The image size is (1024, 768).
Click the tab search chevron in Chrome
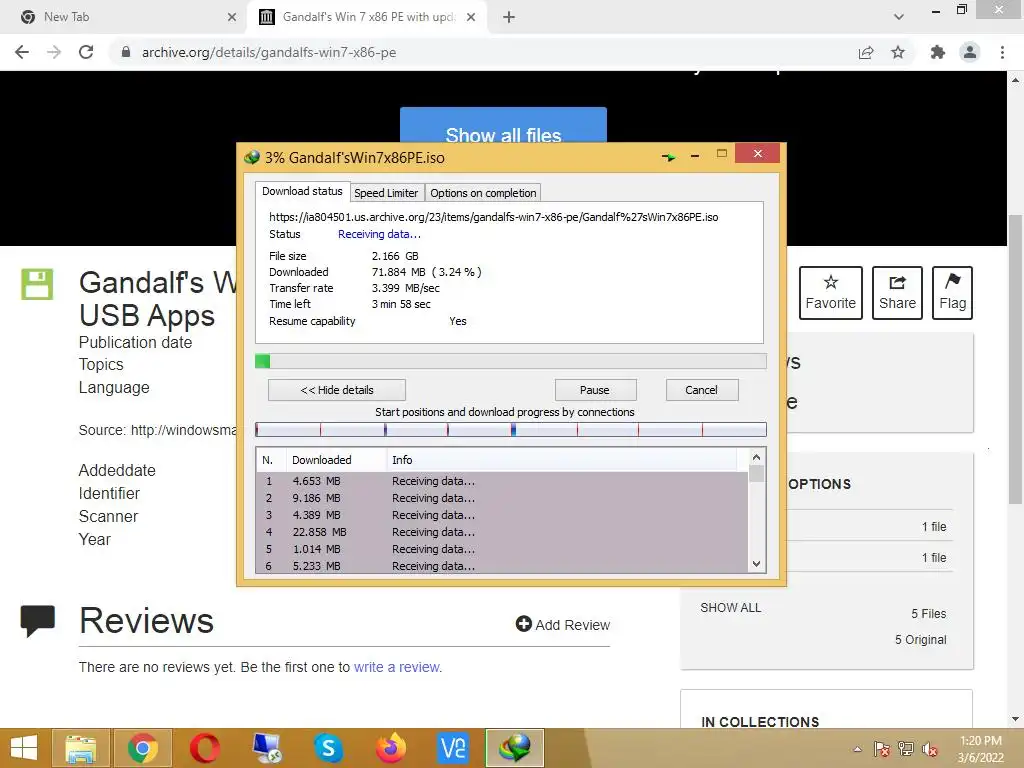899,17
